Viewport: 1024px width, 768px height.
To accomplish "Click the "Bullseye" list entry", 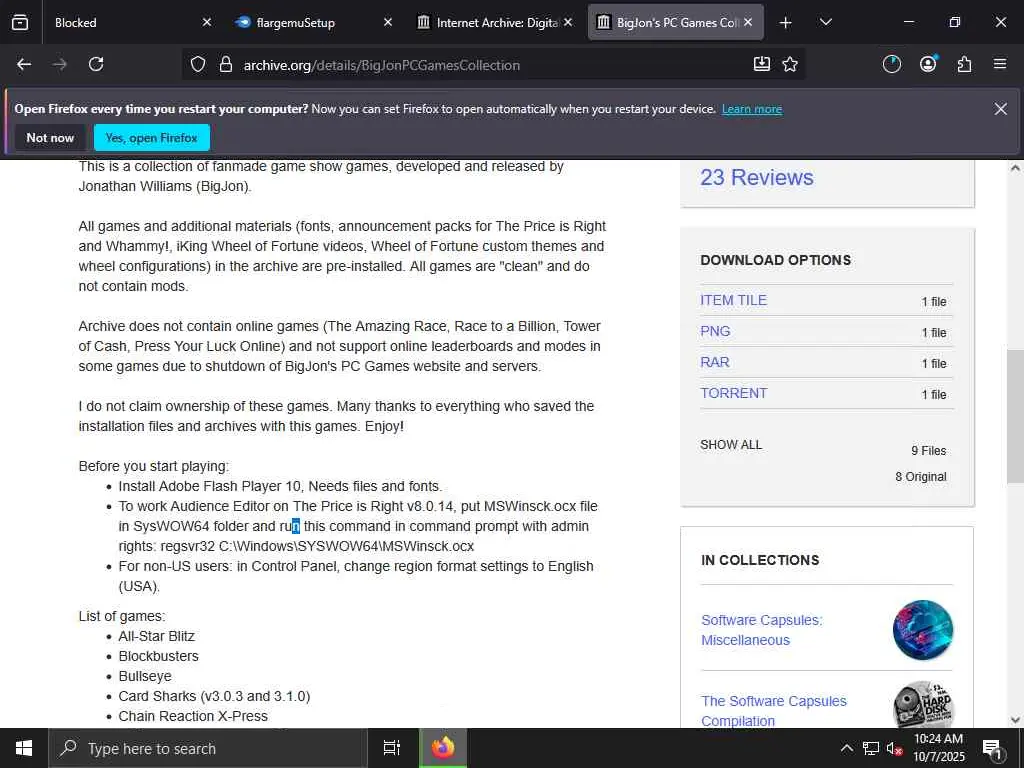I will pos(145,677).
